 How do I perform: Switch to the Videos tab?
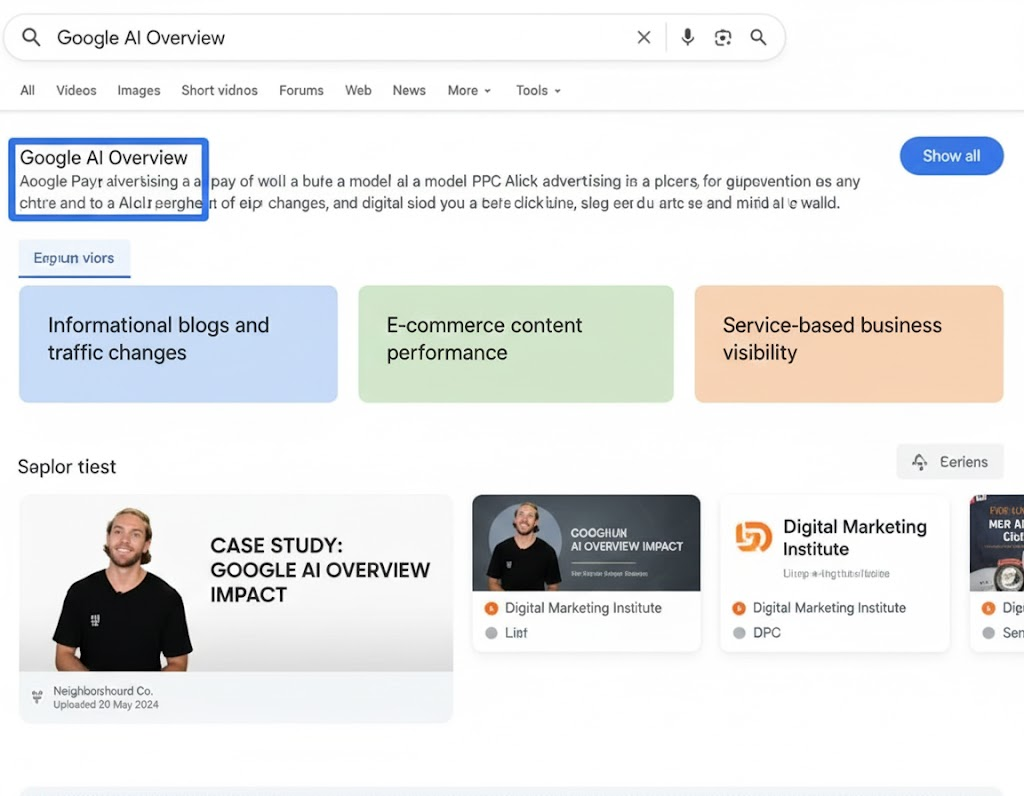click(x=76, y=90)
